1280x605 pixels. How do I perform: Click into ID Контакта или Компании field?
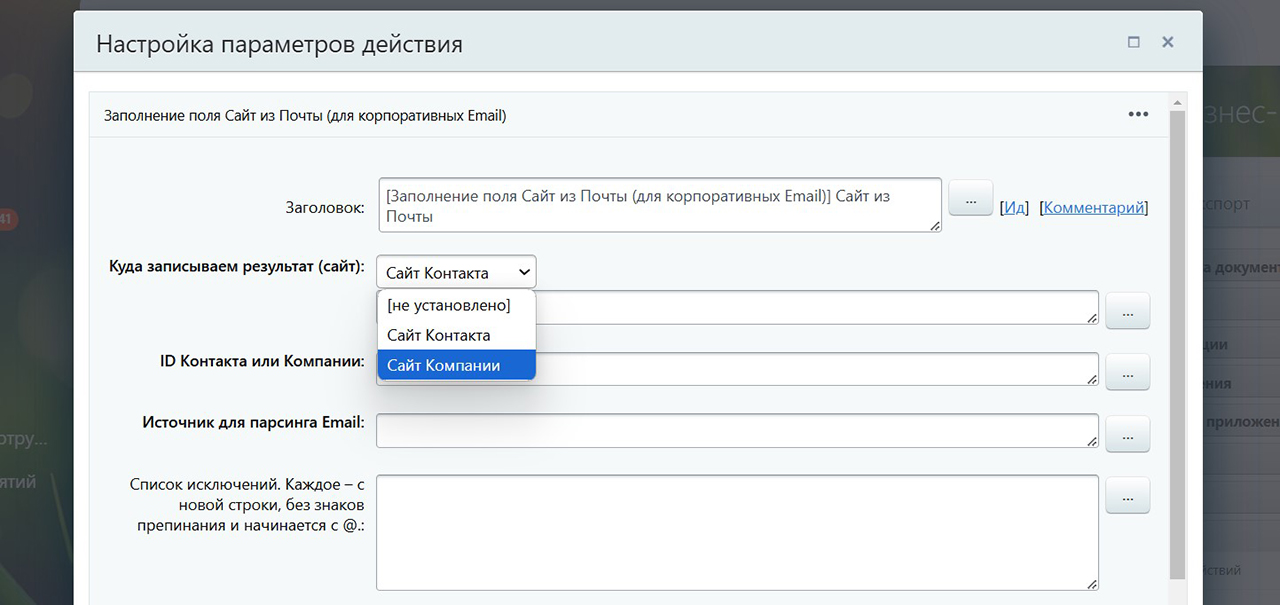pyautogui.click(x=800, y=369)
